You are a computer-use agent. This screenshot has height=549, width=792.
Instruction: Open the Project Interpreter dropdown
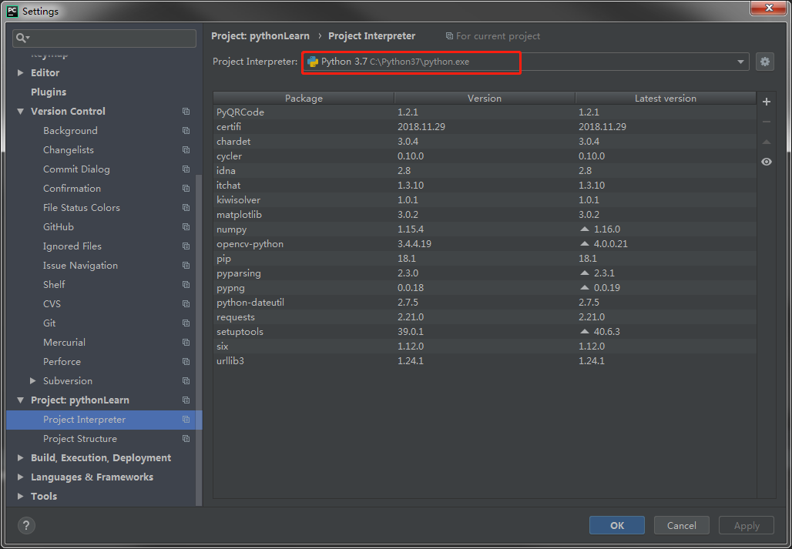(740, 62)
